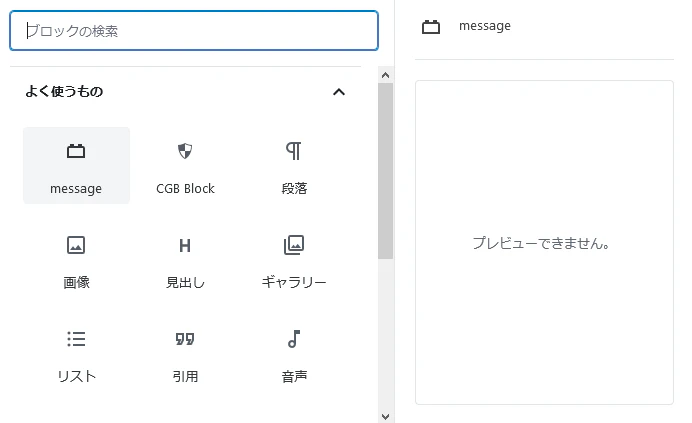Screen dimensions: 692x423
Task: Insert the CGB Block
Action: (x=185, y=166)
